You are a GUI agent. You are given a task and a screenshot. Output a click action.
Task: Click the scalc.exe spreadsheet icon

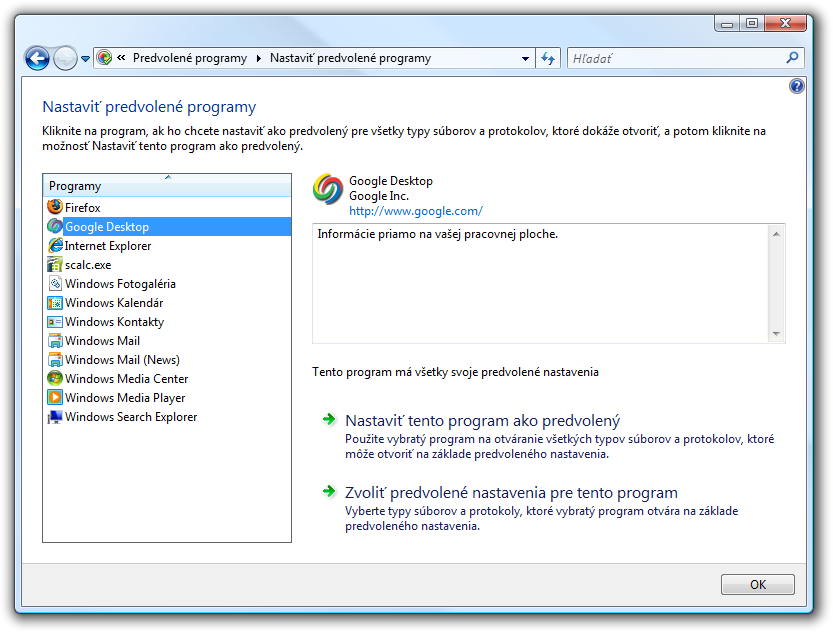55,264
